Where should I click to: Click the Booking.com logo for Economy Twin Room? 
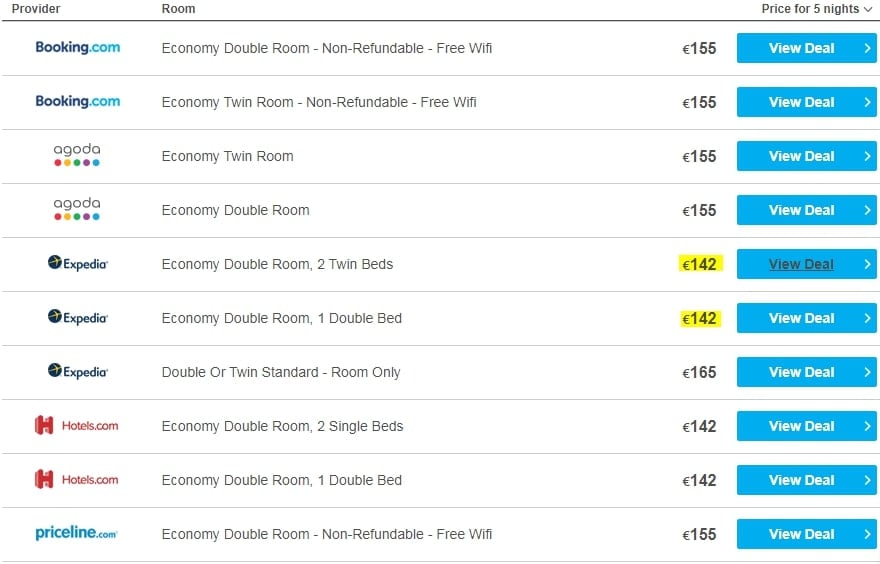point(77,101)
